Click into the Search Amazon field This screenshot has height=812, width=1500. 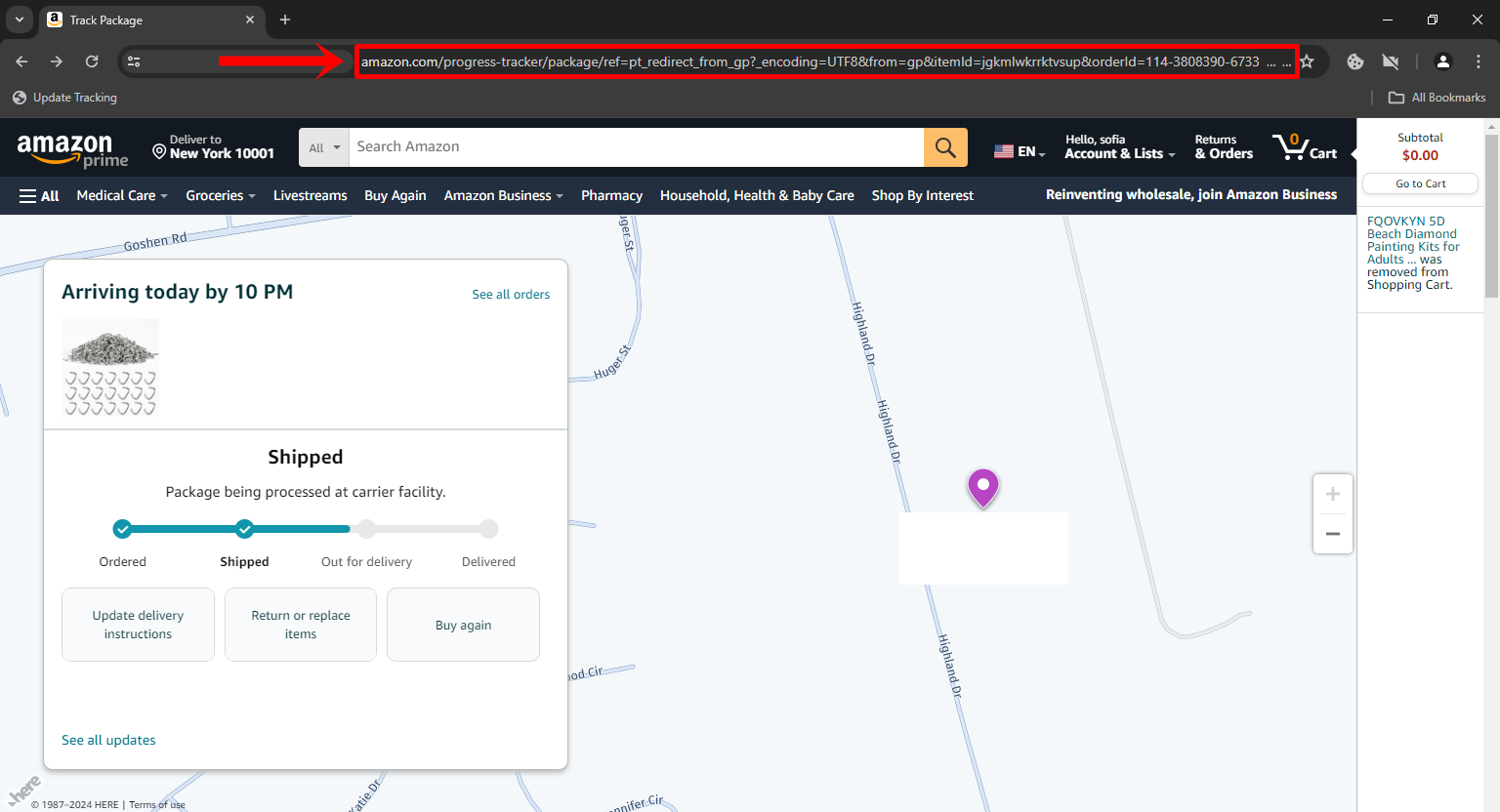[635, 147]
